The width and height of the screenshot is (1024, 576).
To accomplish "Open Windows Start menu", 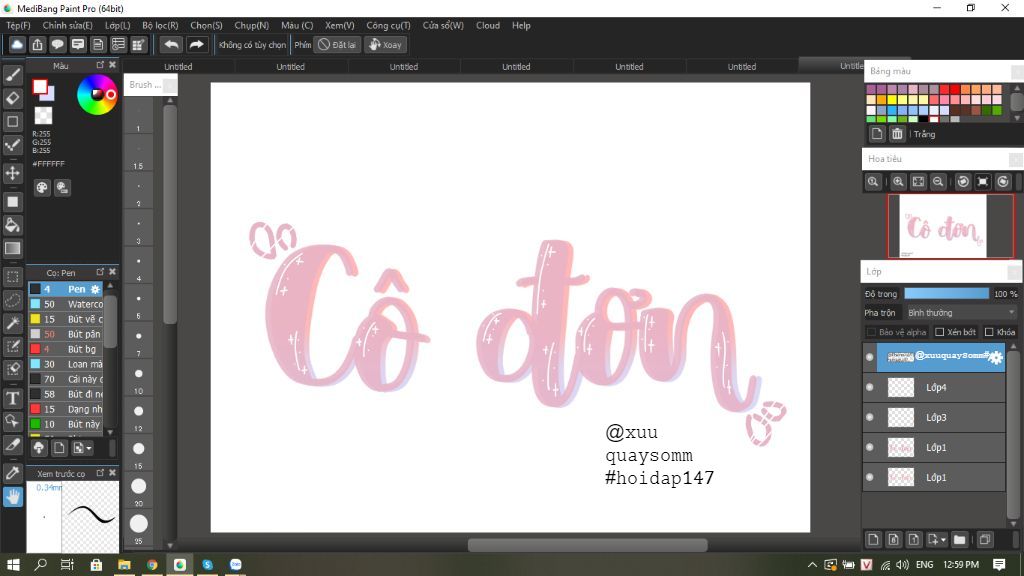I will 13,564.
